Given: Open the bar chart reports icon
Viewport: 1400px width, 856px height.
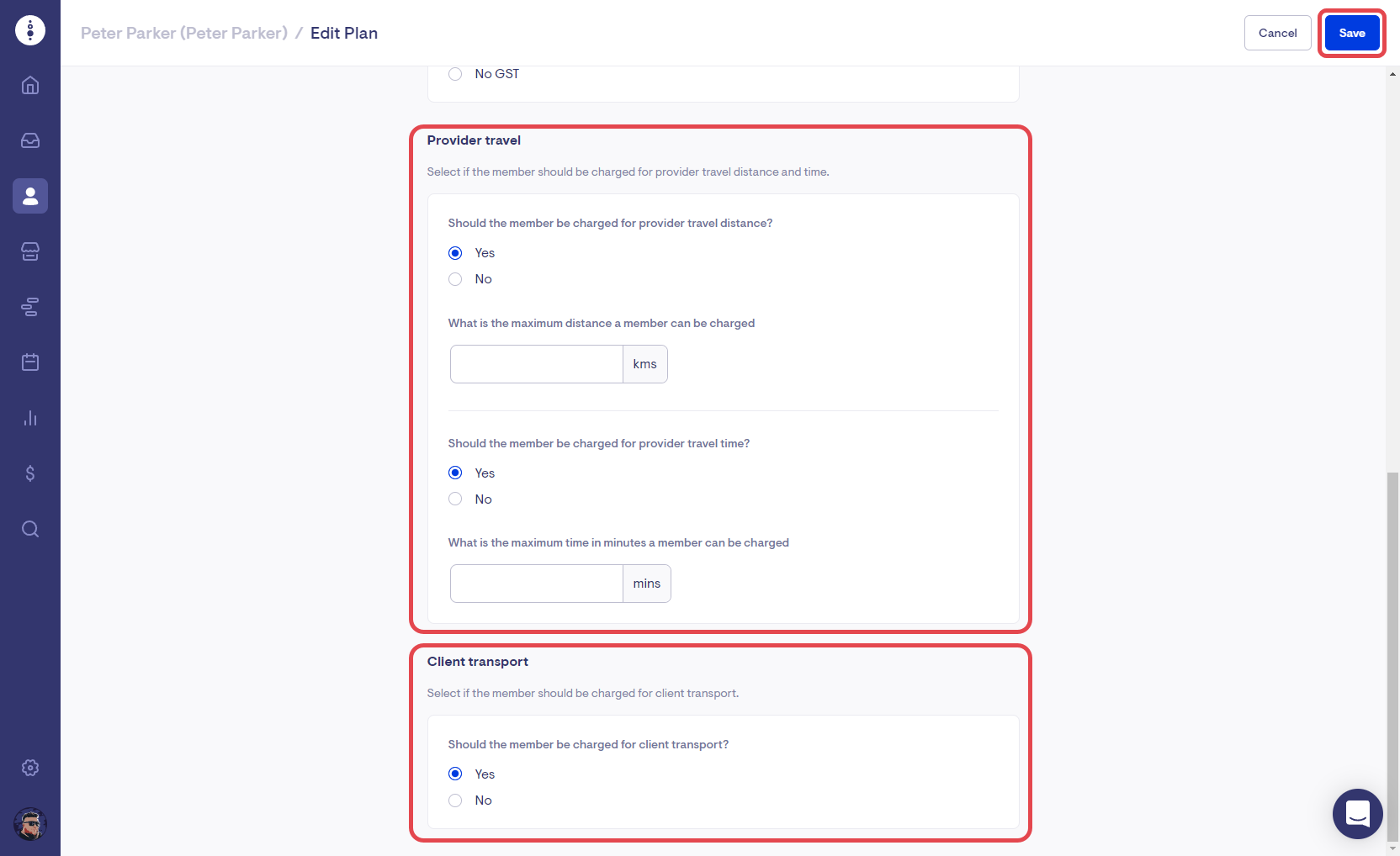Looking at the screenshot, I should pyautogui.click(x=30, y=418).
